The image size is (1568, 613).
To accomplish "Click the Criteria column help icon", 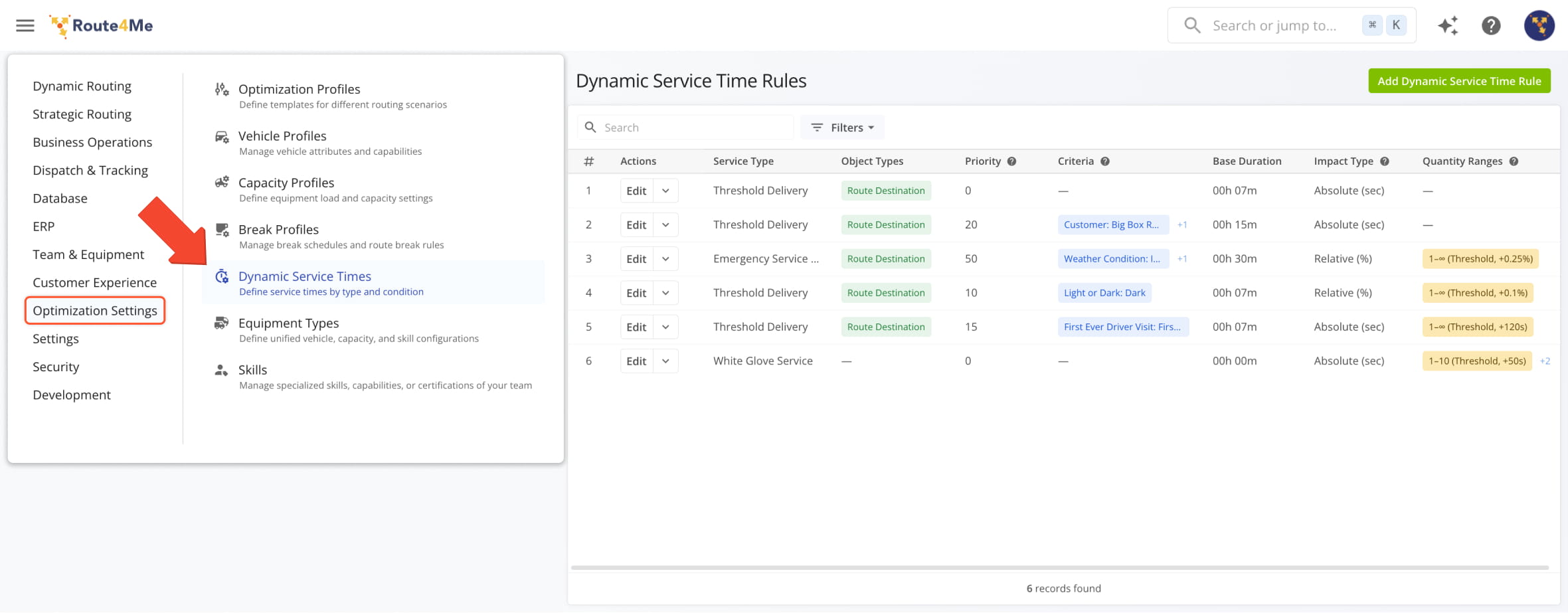I will tap(1105, 161).
